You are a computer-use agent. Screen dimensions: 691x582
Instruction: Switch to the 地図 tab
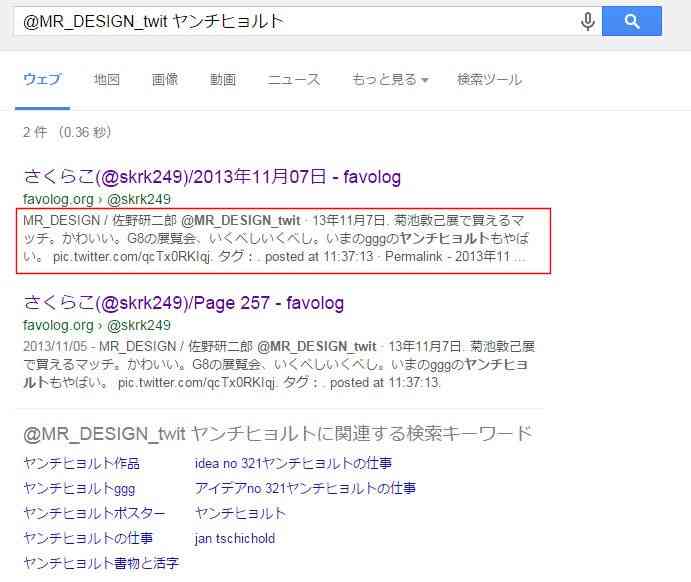[107, 80]
